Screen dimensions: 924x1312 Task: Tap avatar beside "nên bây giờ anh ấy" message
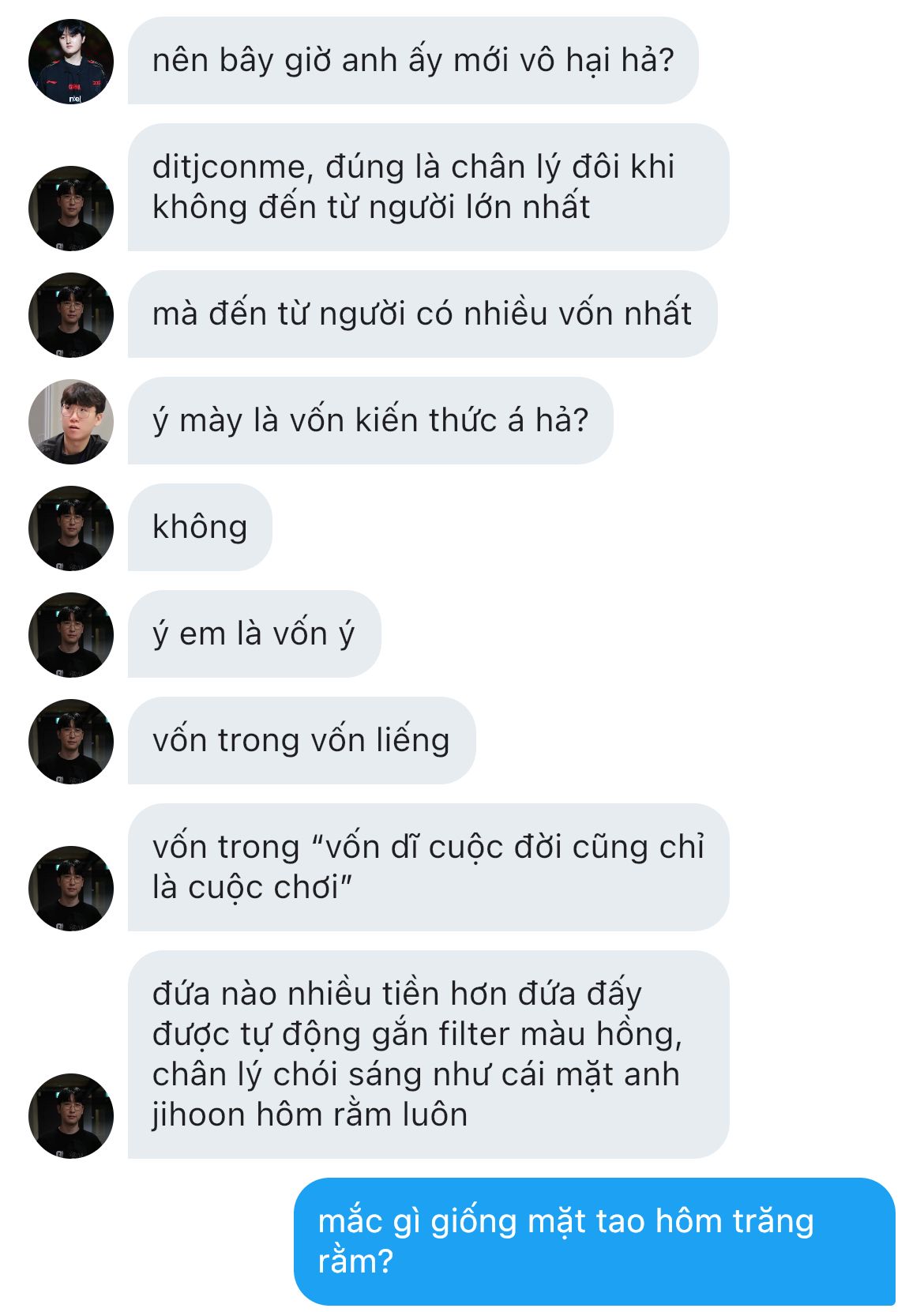click(x=71, y=62)
